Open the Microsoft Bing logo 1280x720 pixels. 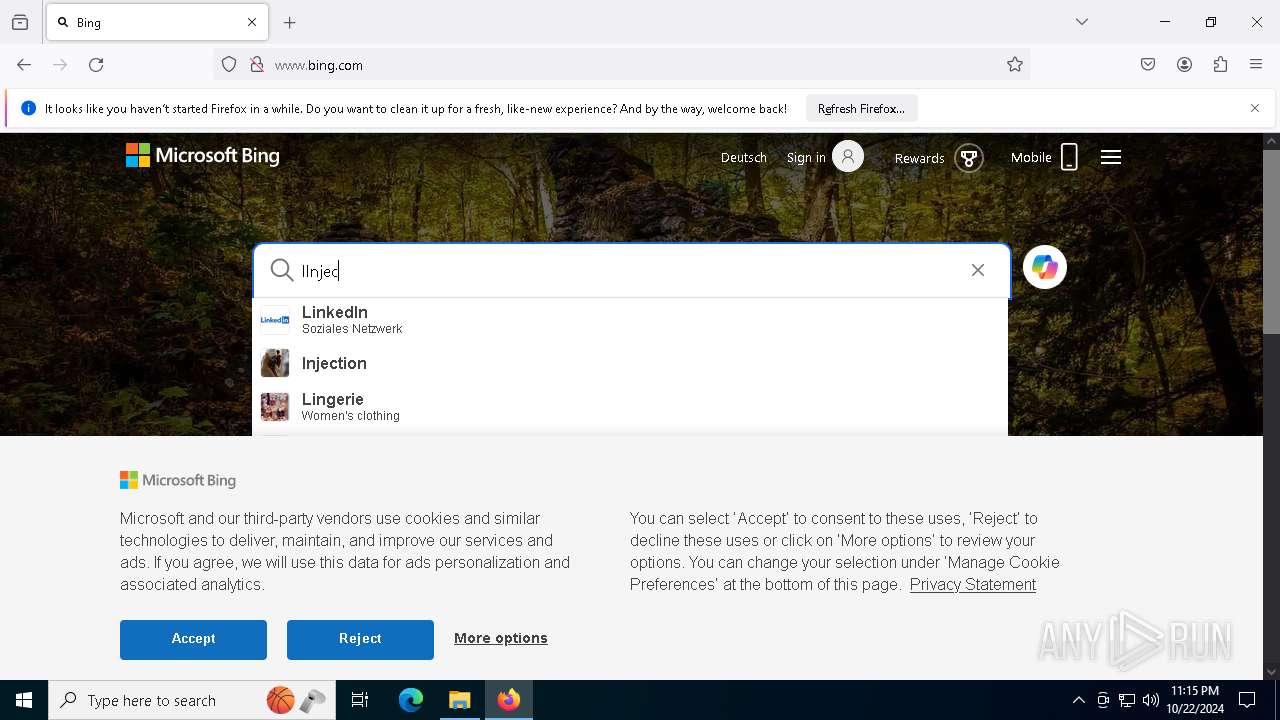[x=202, y=156]
